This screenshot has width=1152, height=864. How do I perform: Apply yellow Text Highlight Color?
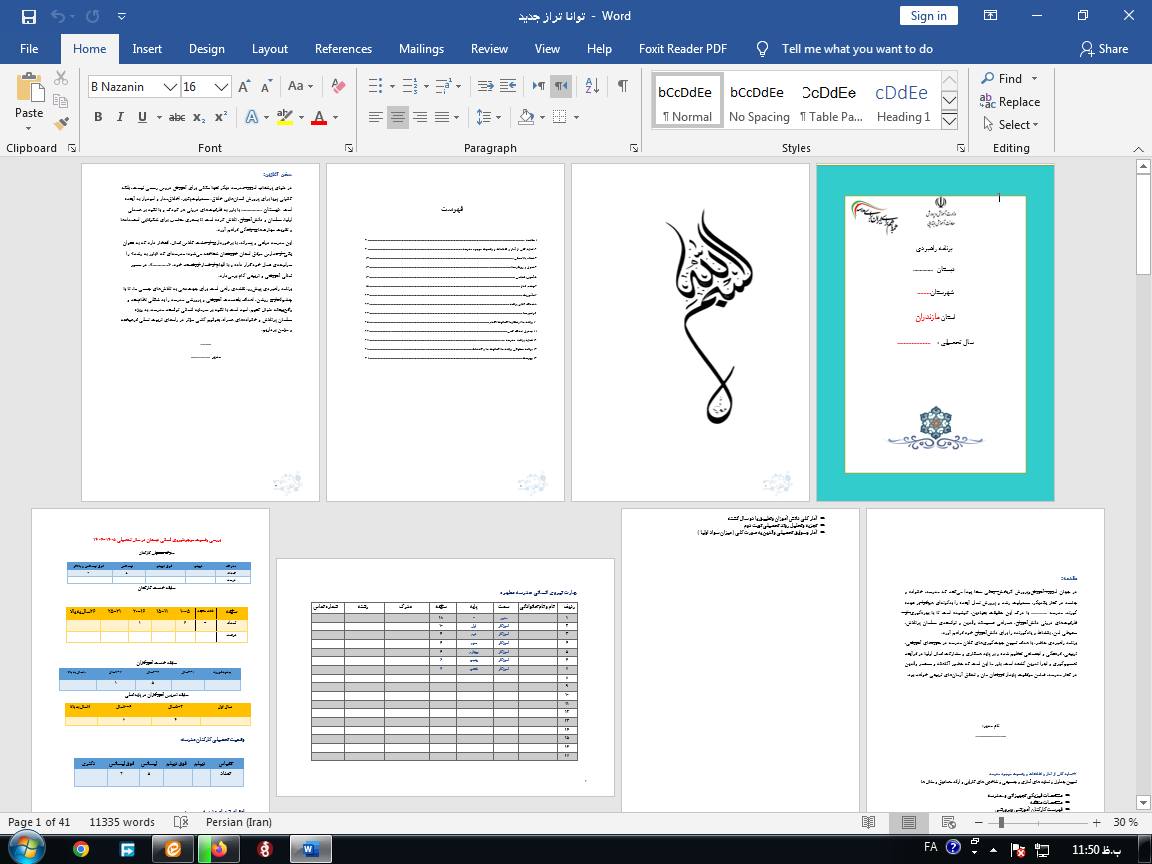285,117
